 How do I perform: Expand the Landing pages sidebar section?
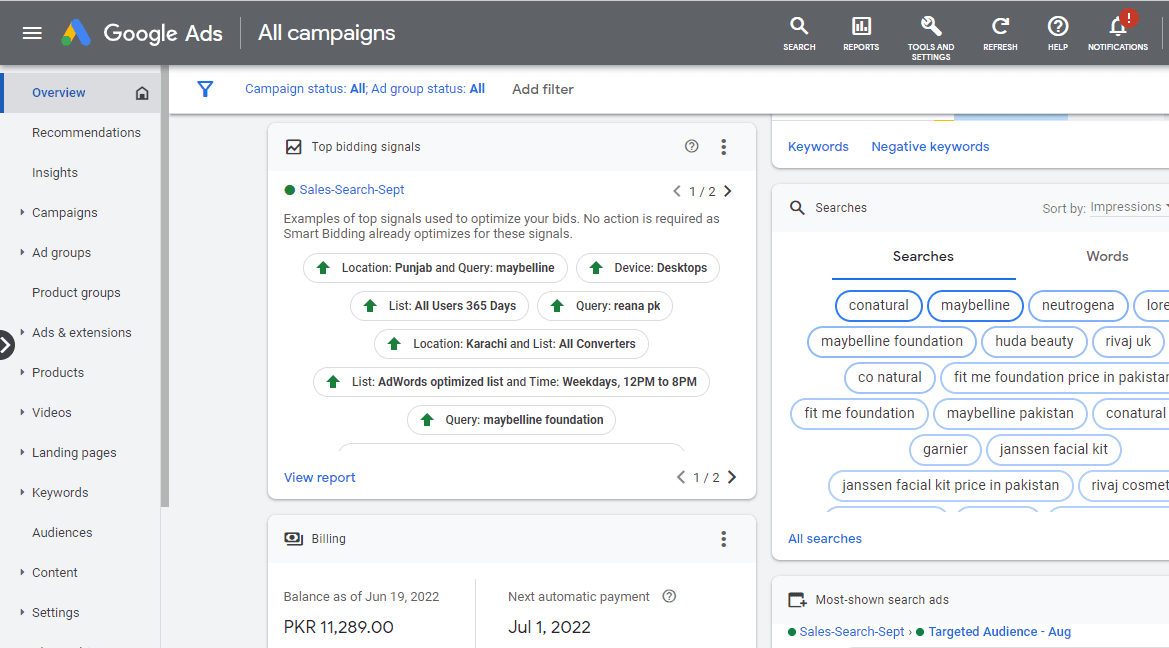[22, 452]
